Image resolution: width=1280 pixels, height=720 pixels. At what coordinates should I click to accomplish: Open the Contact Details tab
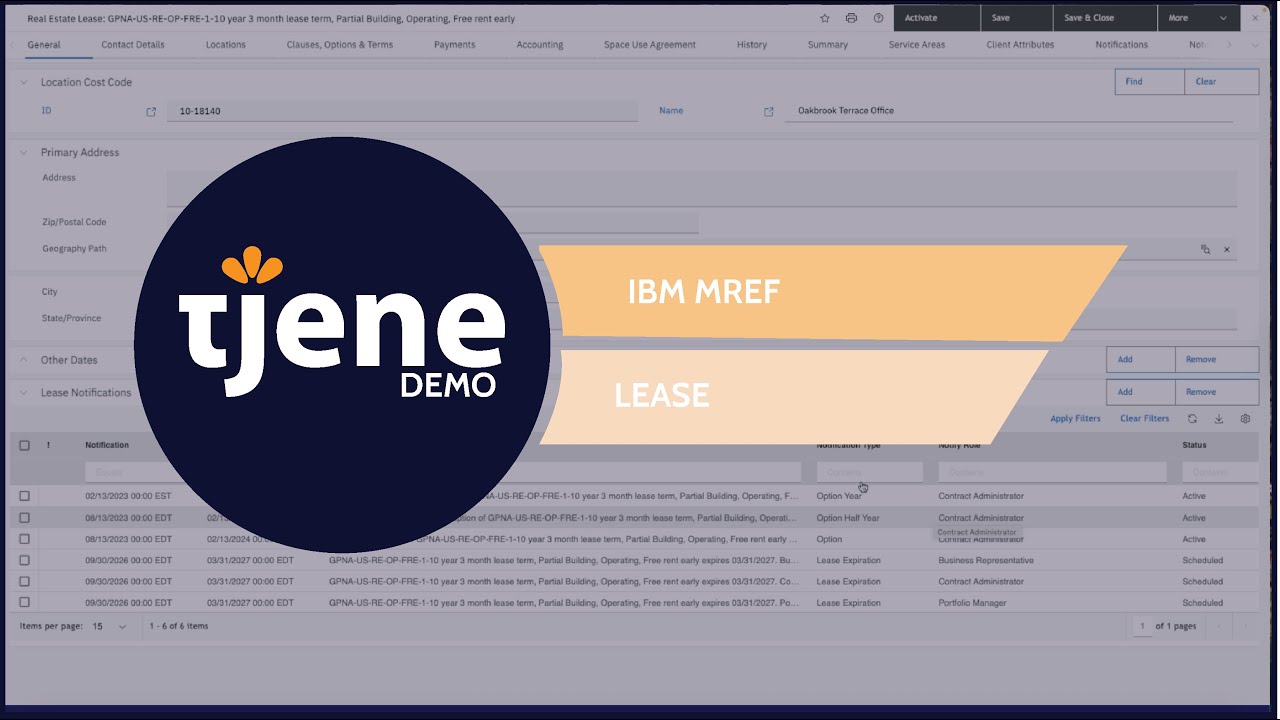tap(133, 45)
